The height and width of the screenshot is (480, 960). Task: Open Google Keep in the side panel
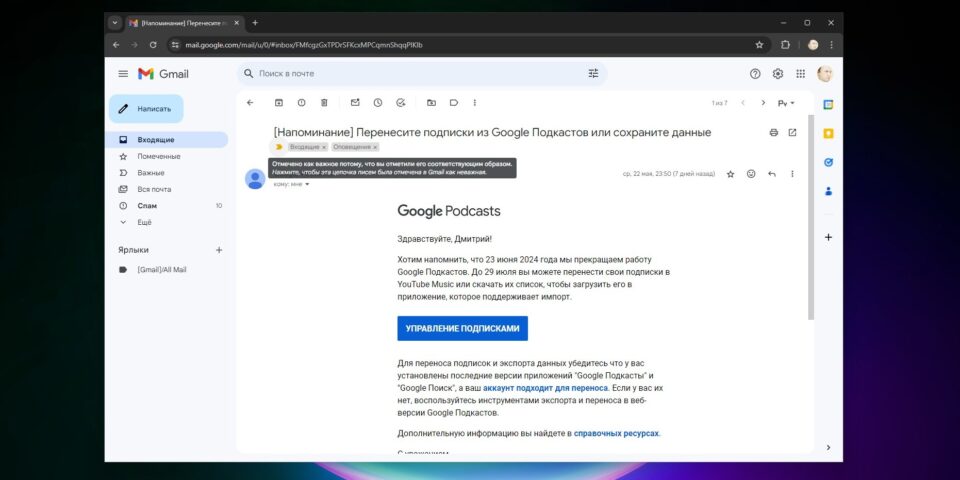coord(828,133)
